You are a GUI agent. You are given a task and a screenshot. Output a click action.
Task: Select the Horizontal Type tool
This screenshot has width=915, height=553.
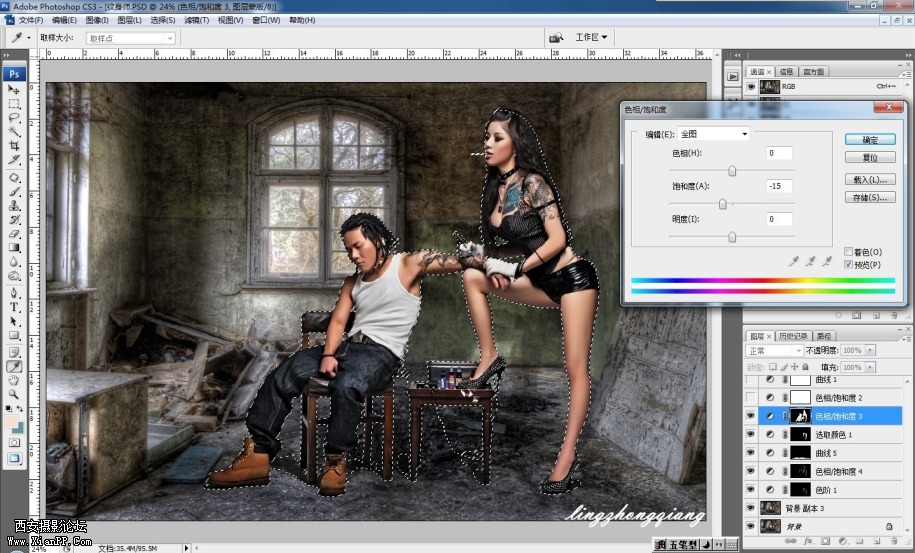pyautogui.click(x=15, y=308)
